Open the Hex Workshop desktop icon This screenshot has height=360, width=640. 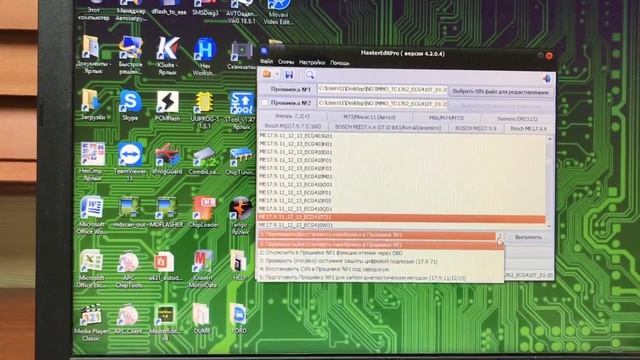click(x=205, y=57)
